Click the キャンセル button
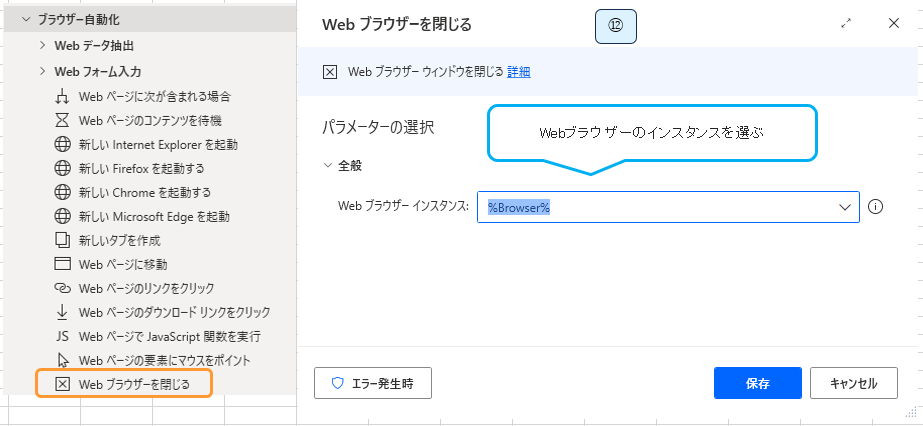 tap(853, 383)
